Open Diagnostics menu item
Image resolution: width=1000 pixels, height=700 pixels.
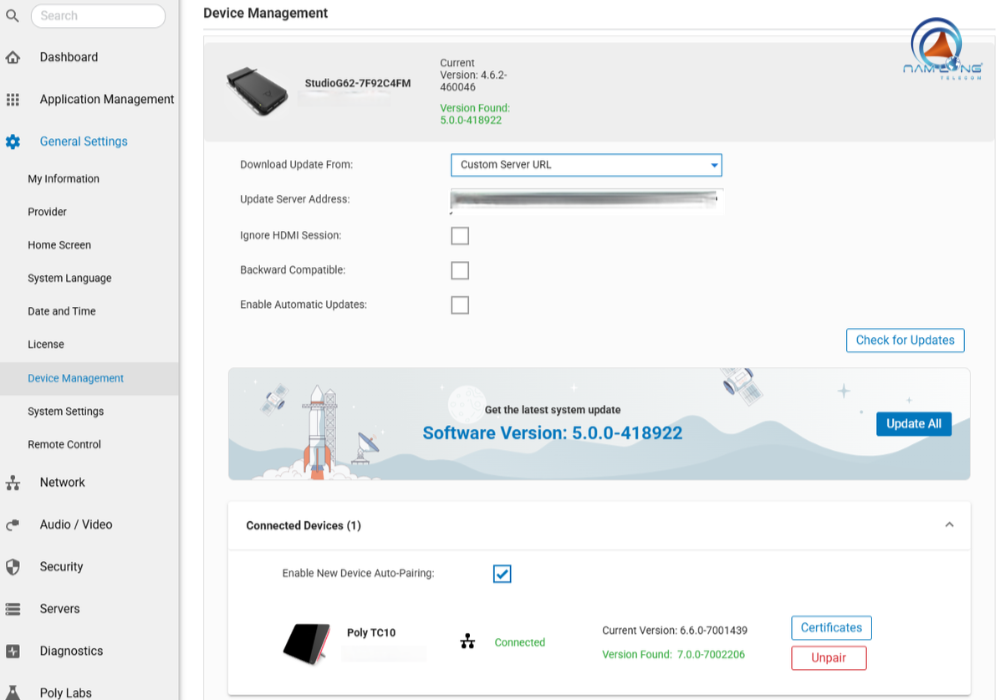[71, 651]
